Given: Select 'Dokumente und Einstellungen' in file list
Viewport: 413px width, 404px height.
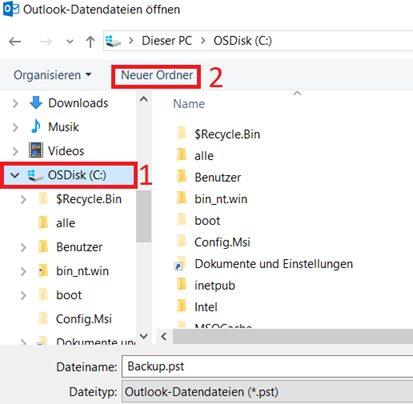Looking at the screenshot, I should tap(274, 264).
